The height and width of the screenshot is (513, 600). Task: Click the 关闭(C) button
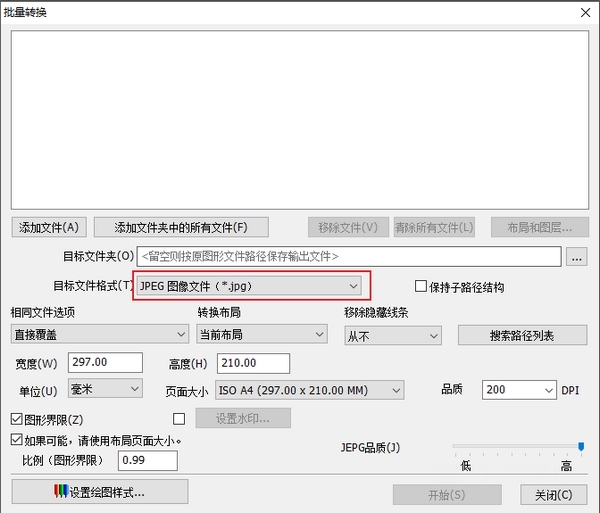(x=554, y=495)
